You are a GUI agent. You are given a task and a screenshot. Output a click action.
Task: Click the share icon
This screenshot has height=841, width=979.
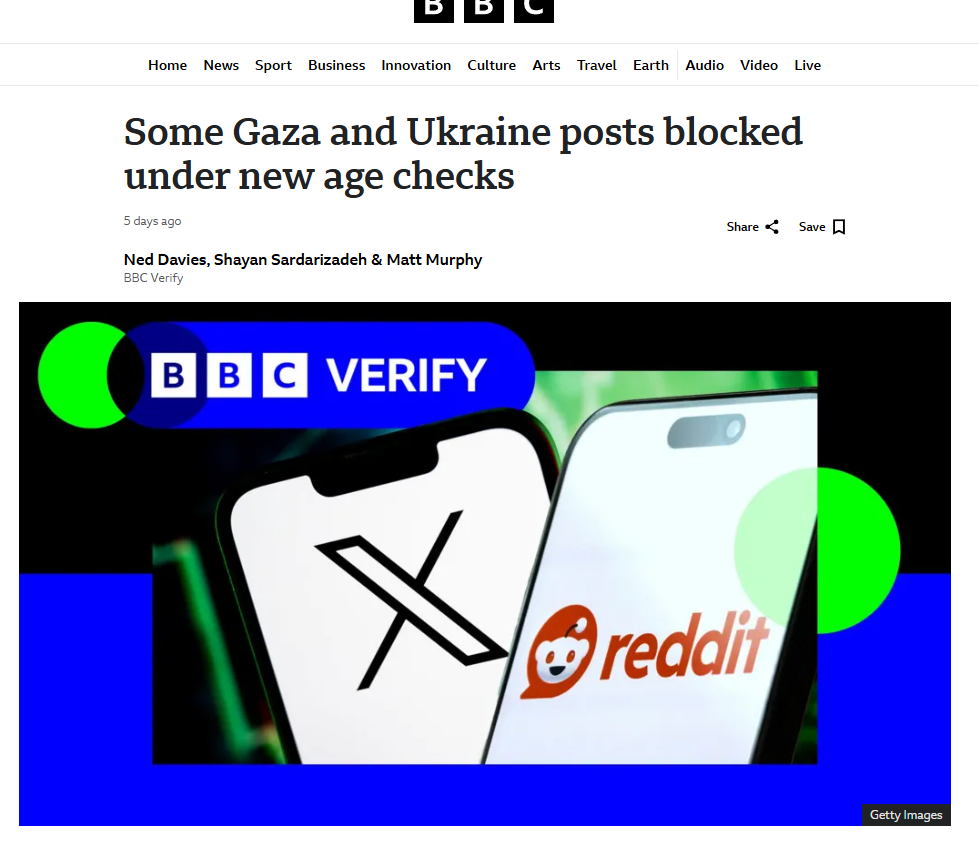[772, 227]
